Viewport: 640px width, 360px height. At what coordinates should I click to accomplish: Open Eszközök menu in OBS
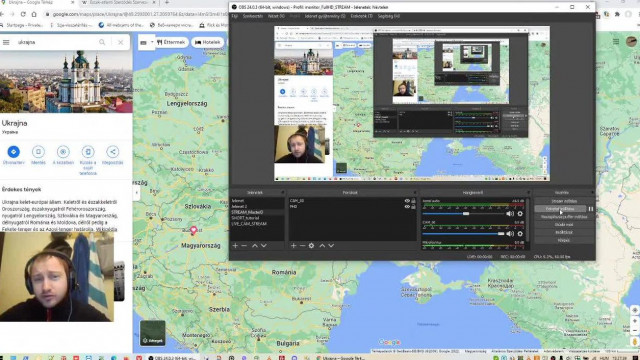coord(362,16)
